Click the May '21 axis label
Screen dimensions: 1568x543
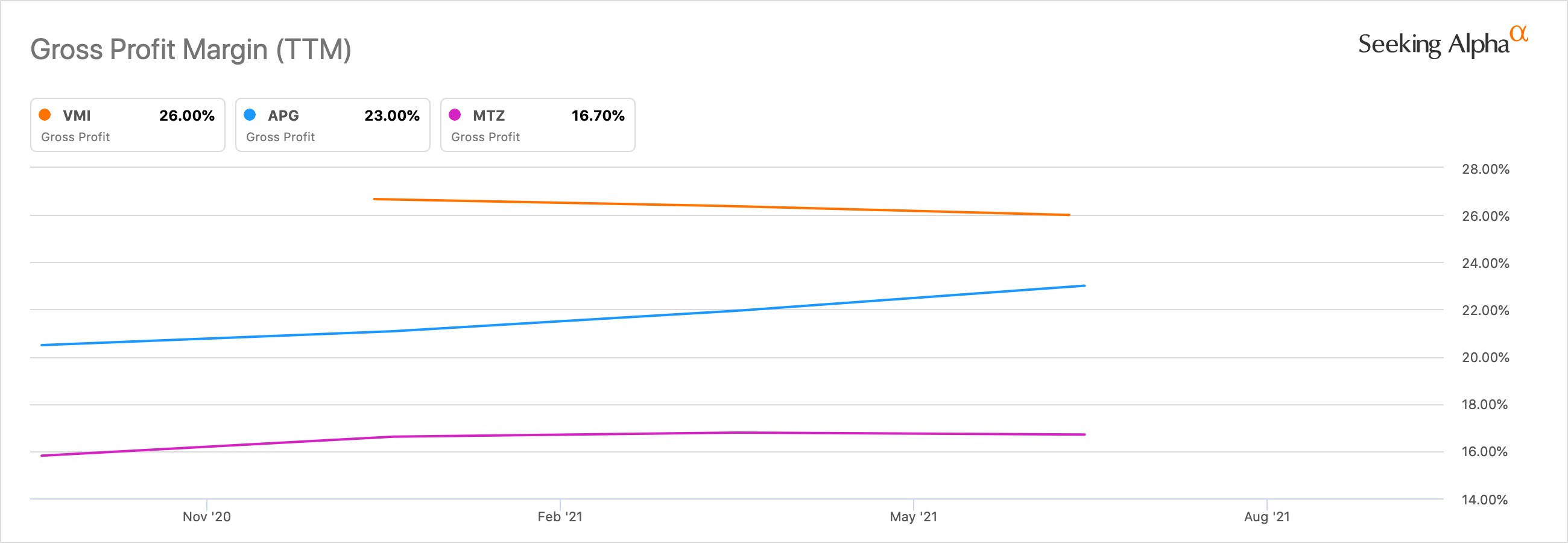(913, 517)
